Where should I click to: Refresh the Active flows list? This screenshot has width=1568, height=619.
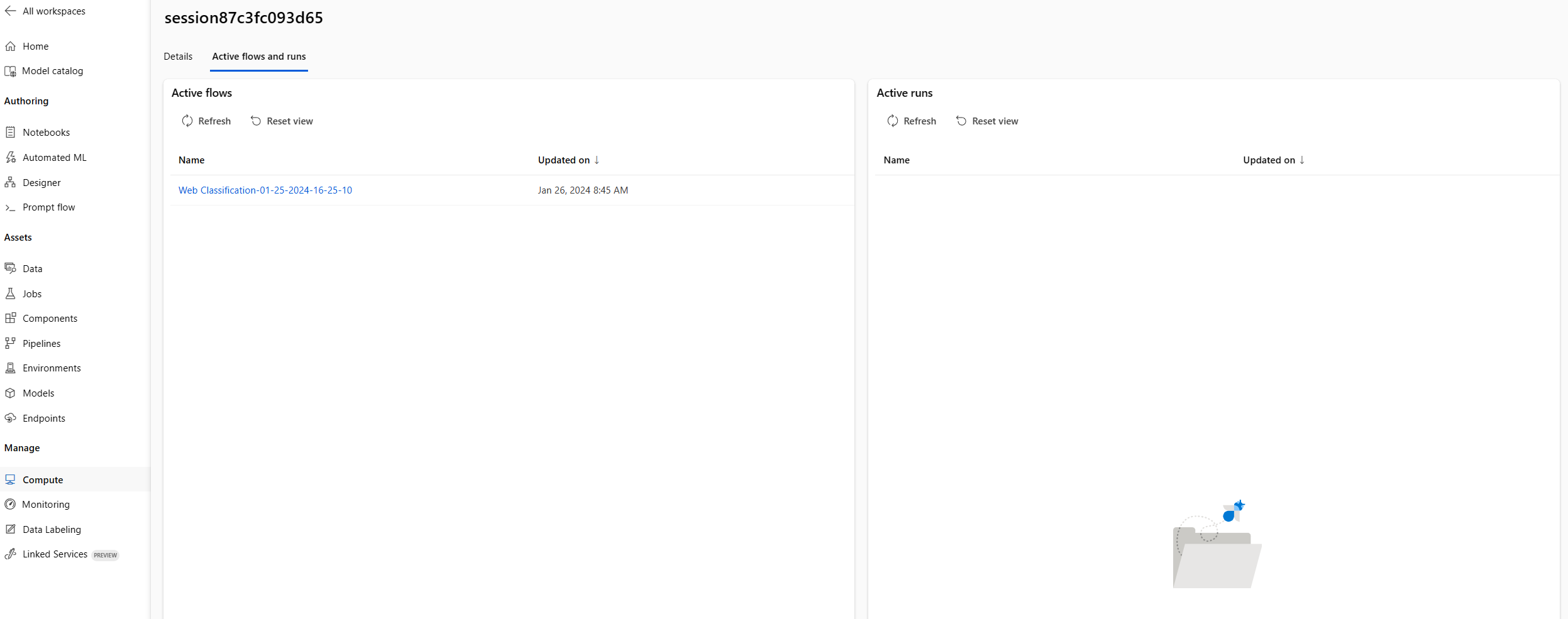point(206,121)
